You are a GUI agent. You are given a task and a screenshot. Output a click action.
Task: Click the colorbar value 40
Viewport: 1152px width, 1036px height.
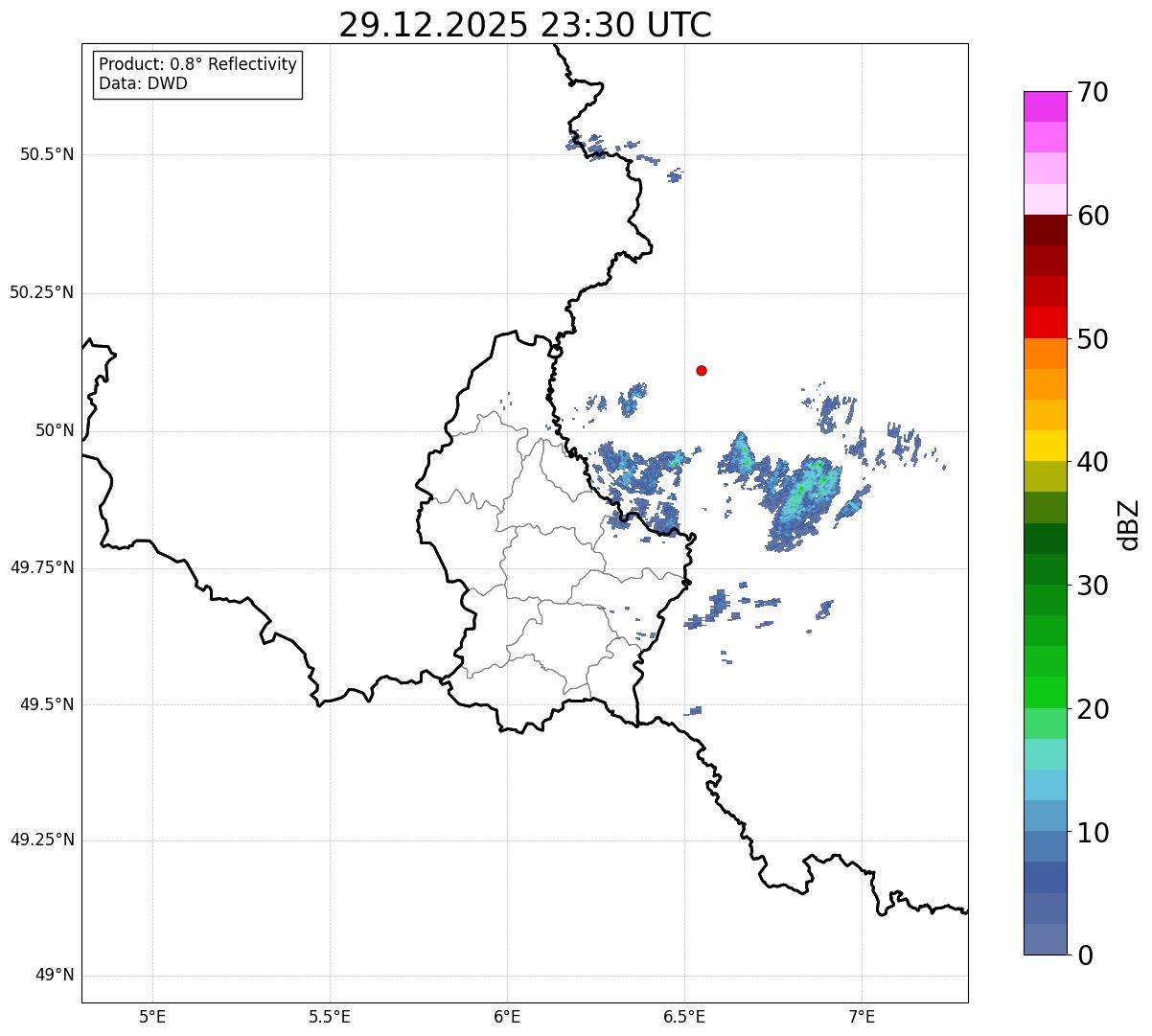coord(1093,462)
